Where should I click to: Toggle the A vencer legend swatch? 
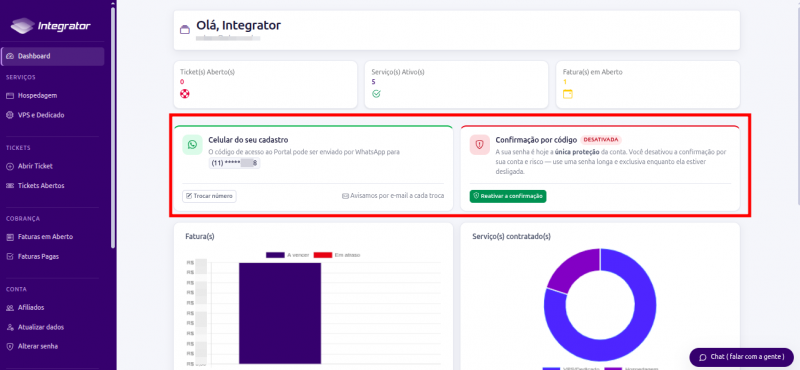click(275, 255)
